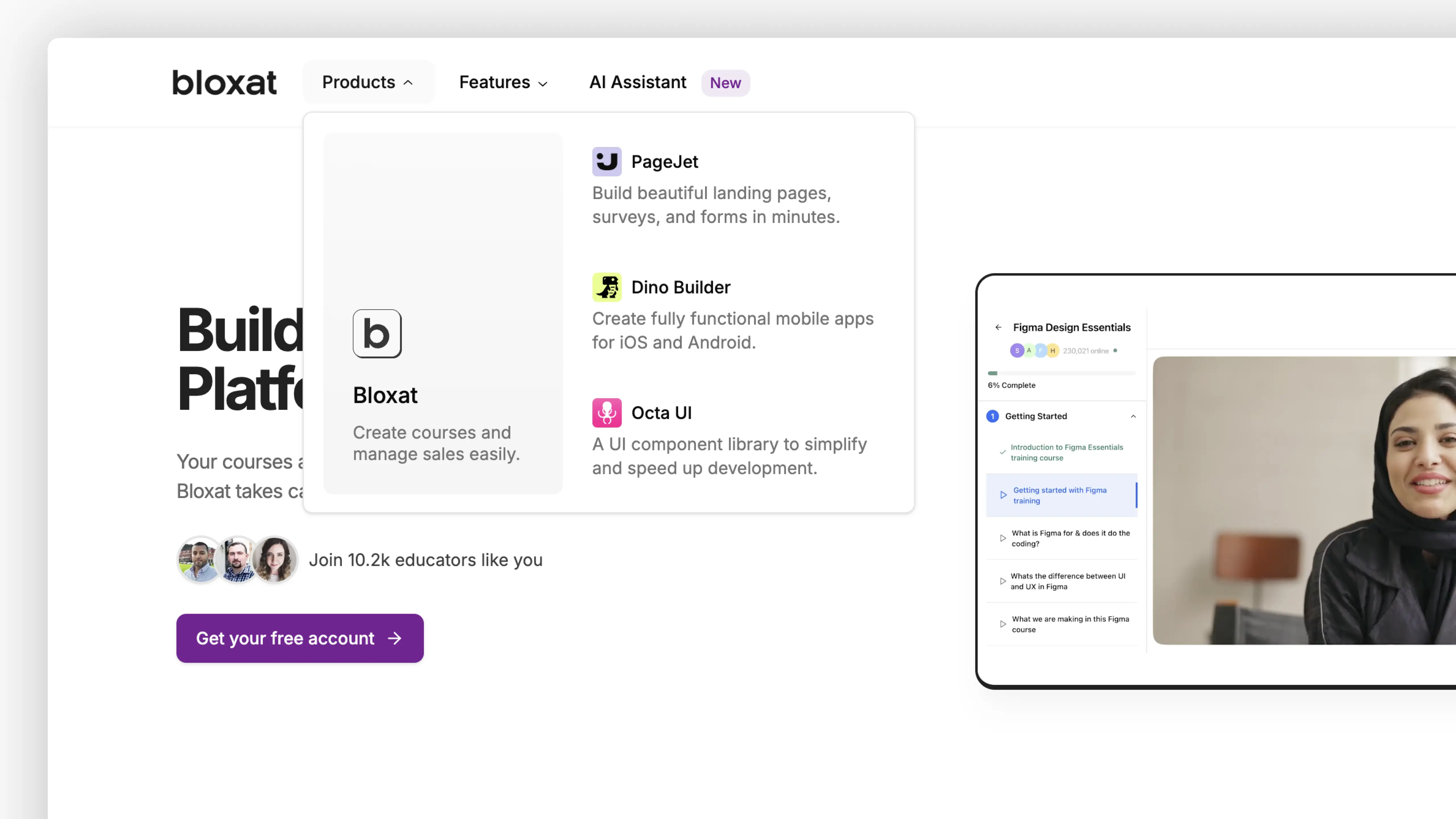Click the Dino Builder dinosaur icon
The width and height of the screenshot is (1456, 819).
[607, 287]
